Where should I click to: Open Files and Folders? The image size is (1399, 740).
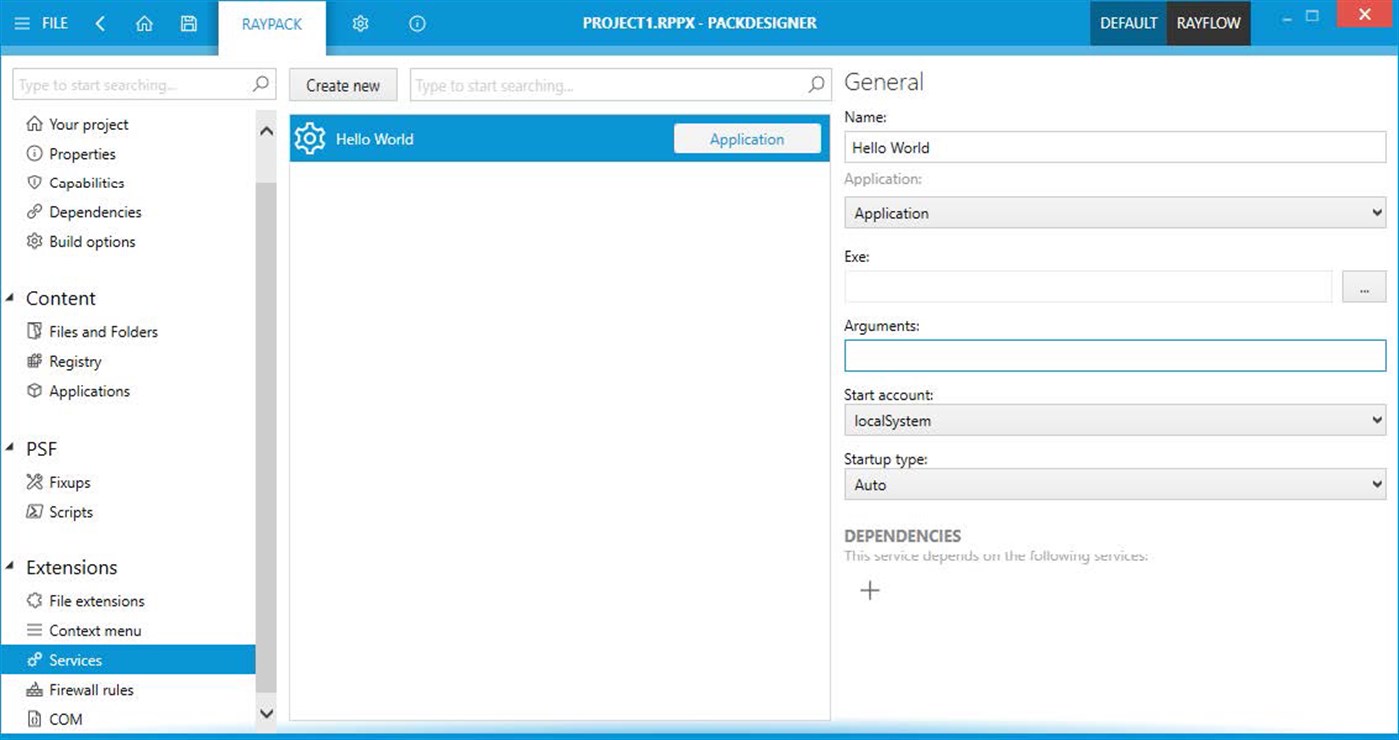click(x=103, y=332)
